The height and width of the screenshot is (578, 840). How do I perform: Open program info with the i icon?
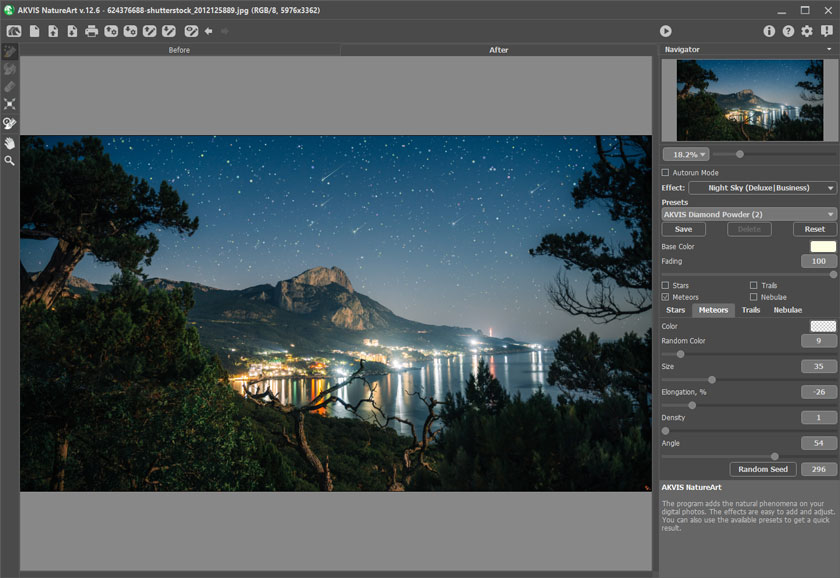click(x=769, y=31)
